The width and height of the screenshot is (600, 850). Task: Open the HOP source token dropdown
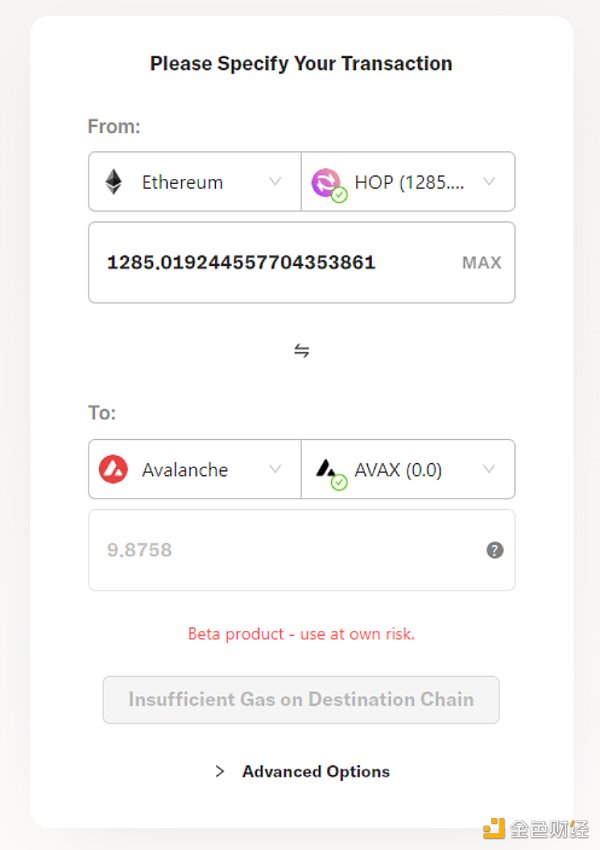pyautogui.click(x=408, y=182)
